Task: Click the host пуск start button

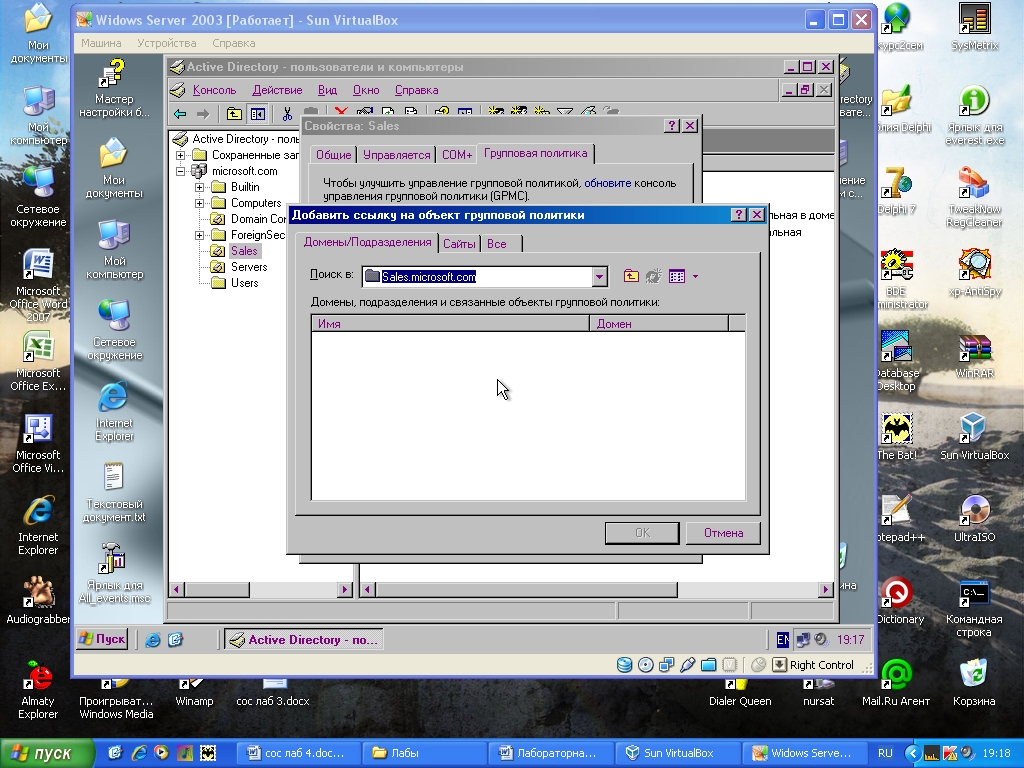Action: pos(47,754)
